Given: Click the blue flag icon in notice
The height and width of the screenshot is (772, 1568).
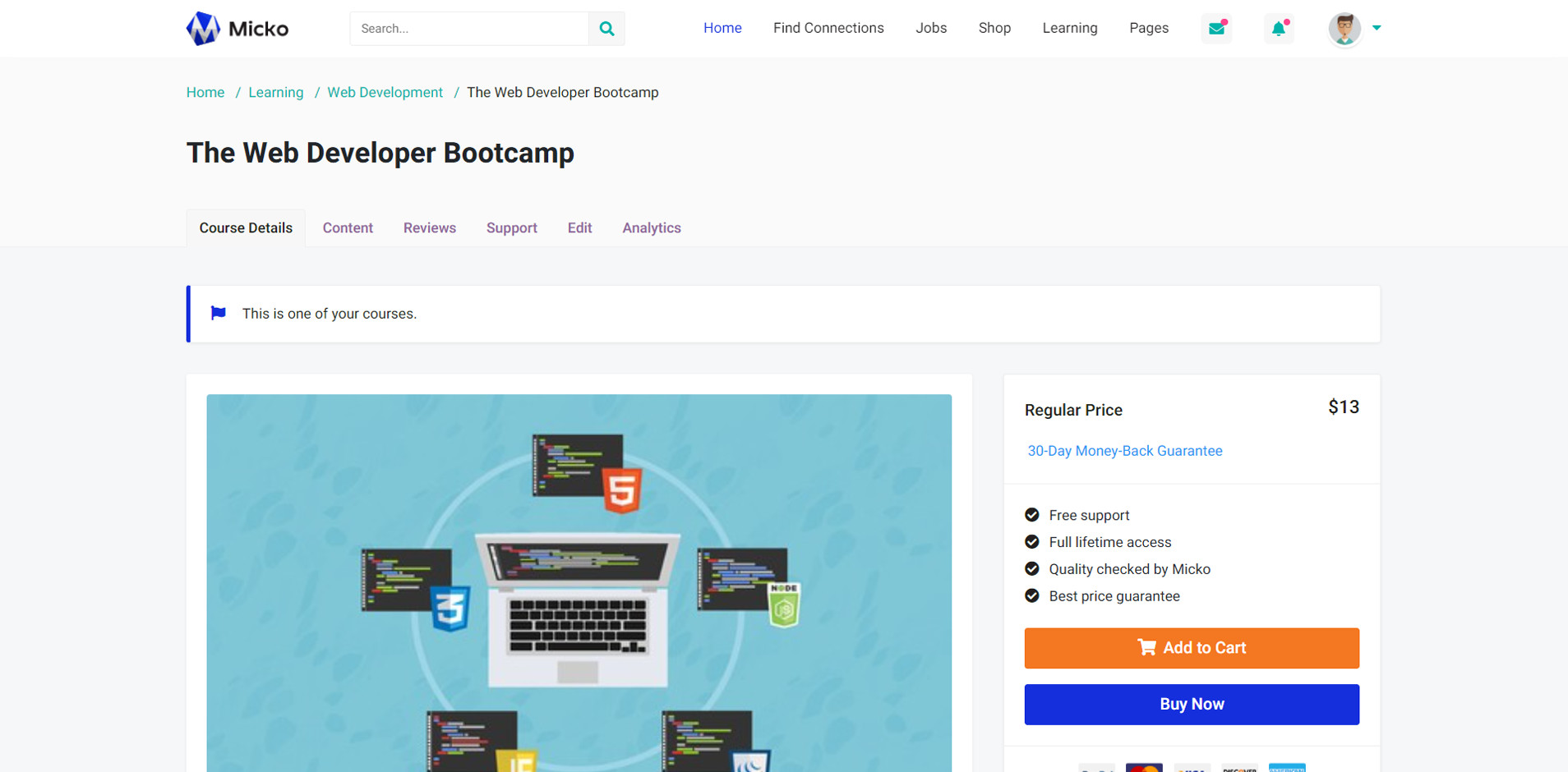Looking at the screenshot, I should click(x=218, y=313).
